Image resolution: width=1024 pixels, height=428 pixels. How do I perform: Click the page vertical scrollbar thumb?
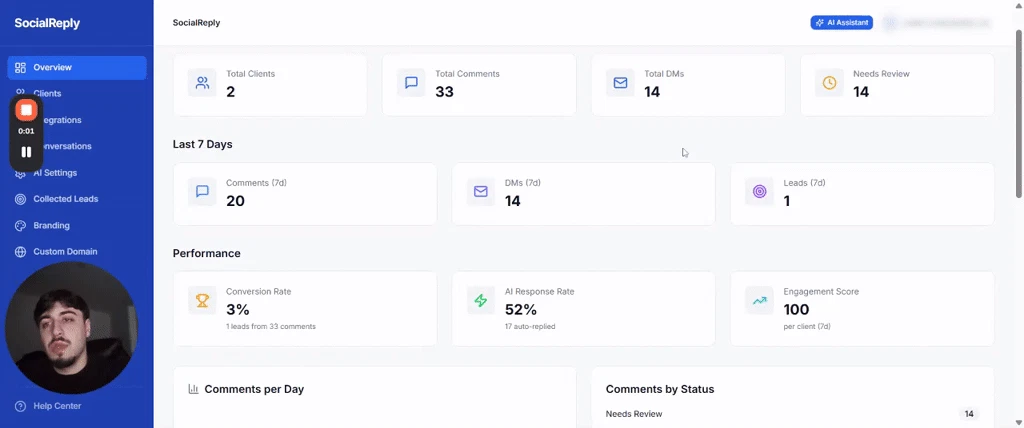coord(1019,112)
